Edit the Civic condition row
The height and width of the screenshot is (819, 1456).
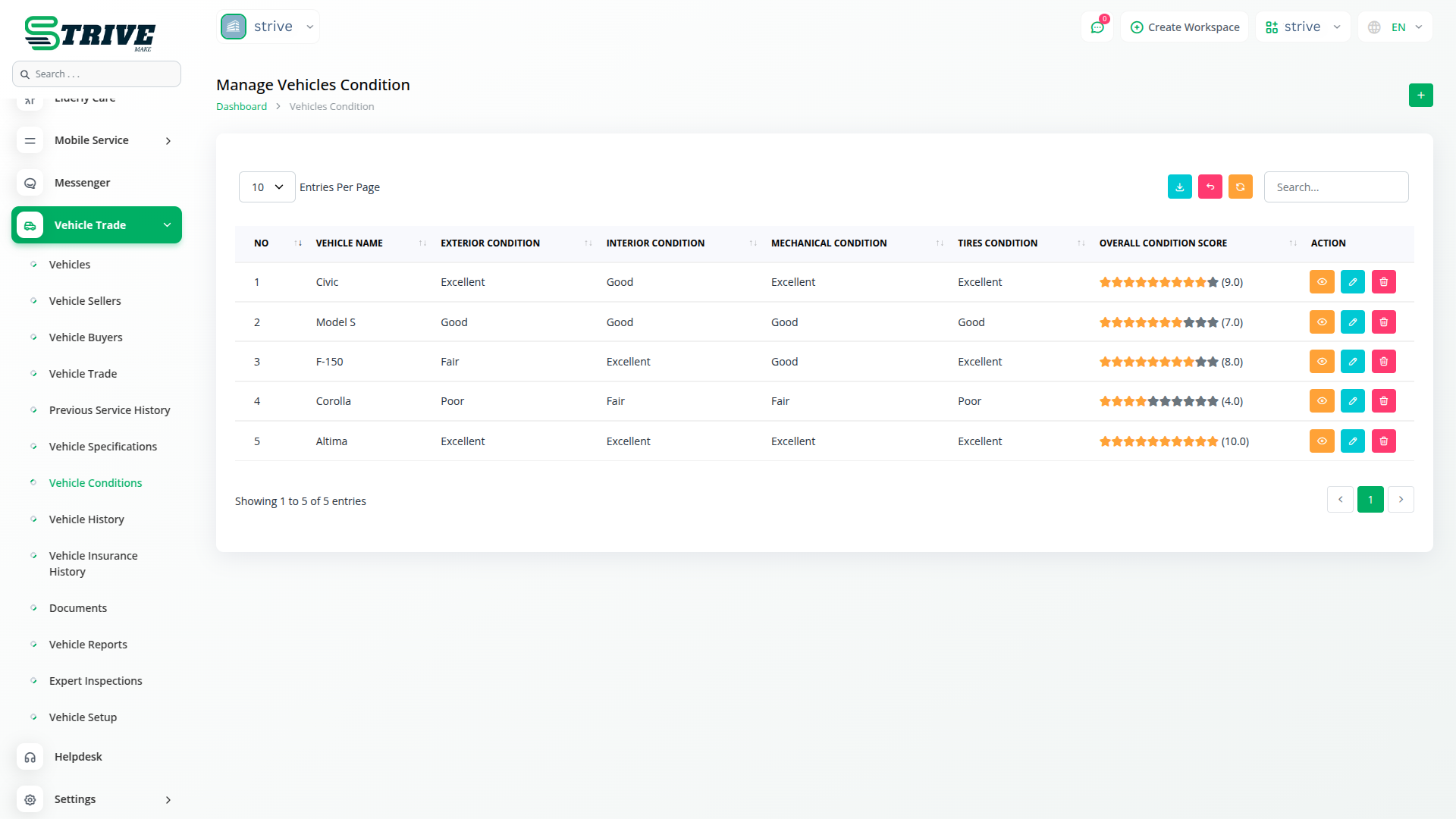1352,282
